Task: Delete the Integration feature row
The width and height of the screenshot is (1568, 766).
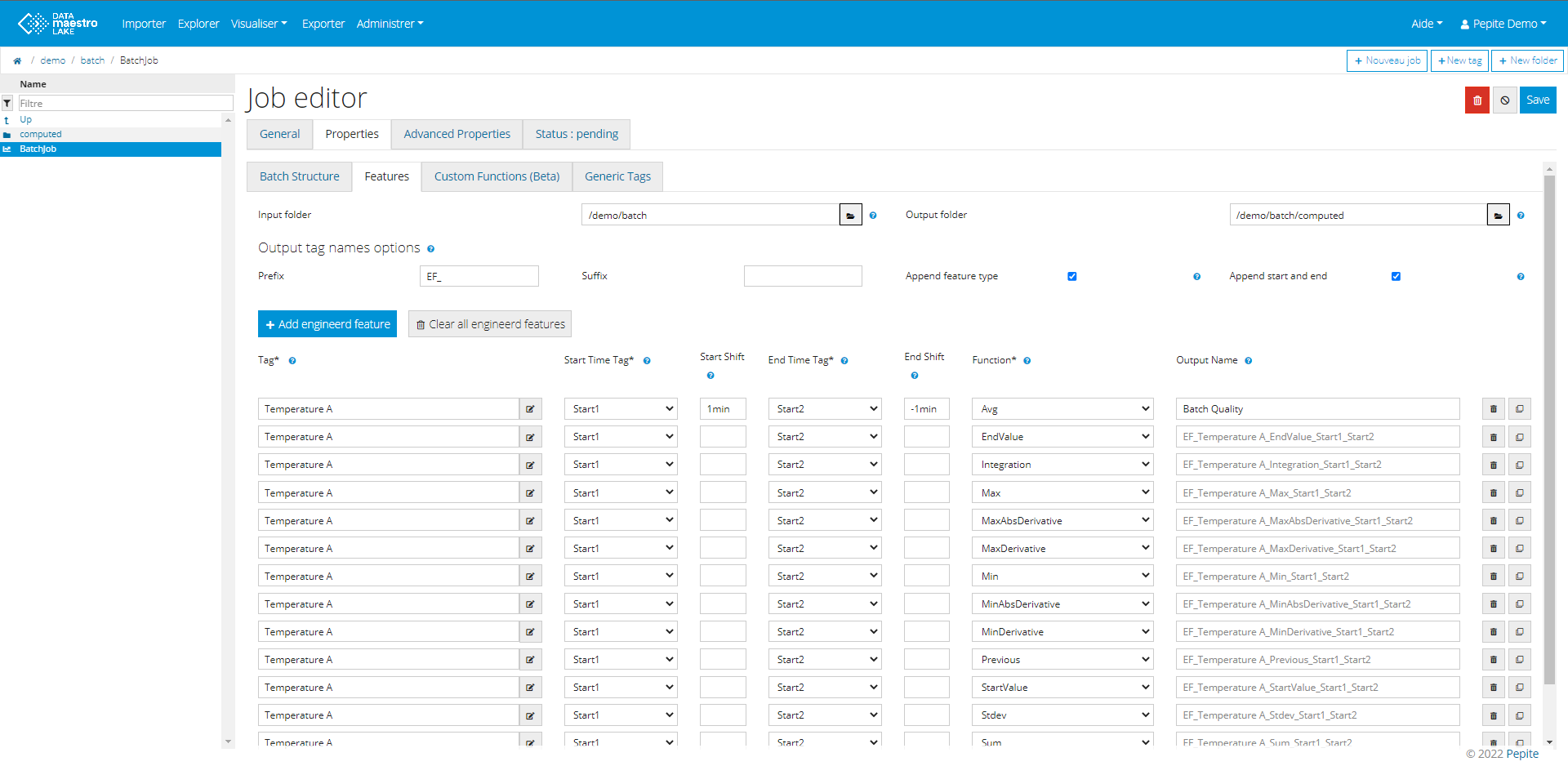Action: coord(1494,465)
